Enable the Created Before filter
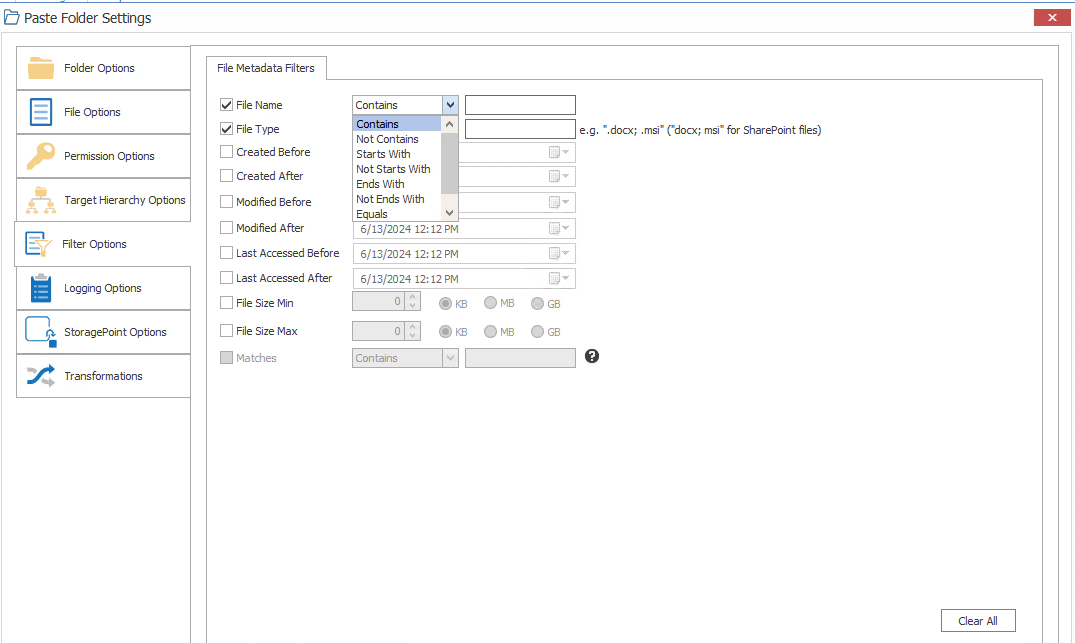 click(226, 151)
